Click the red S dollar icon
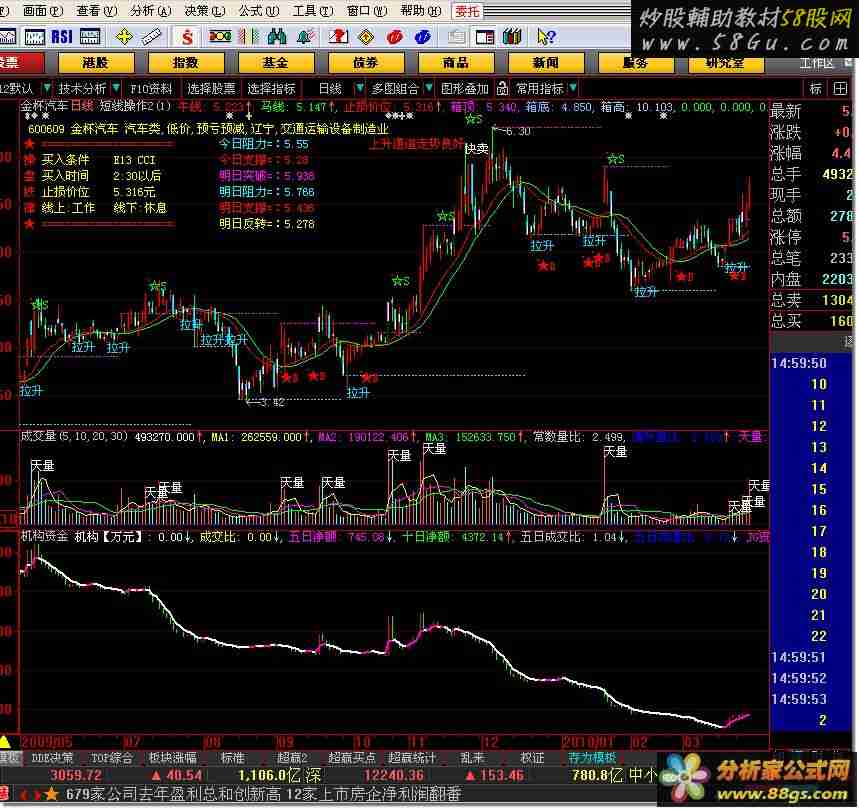This screenshot has height=809, width=859. 187,37
